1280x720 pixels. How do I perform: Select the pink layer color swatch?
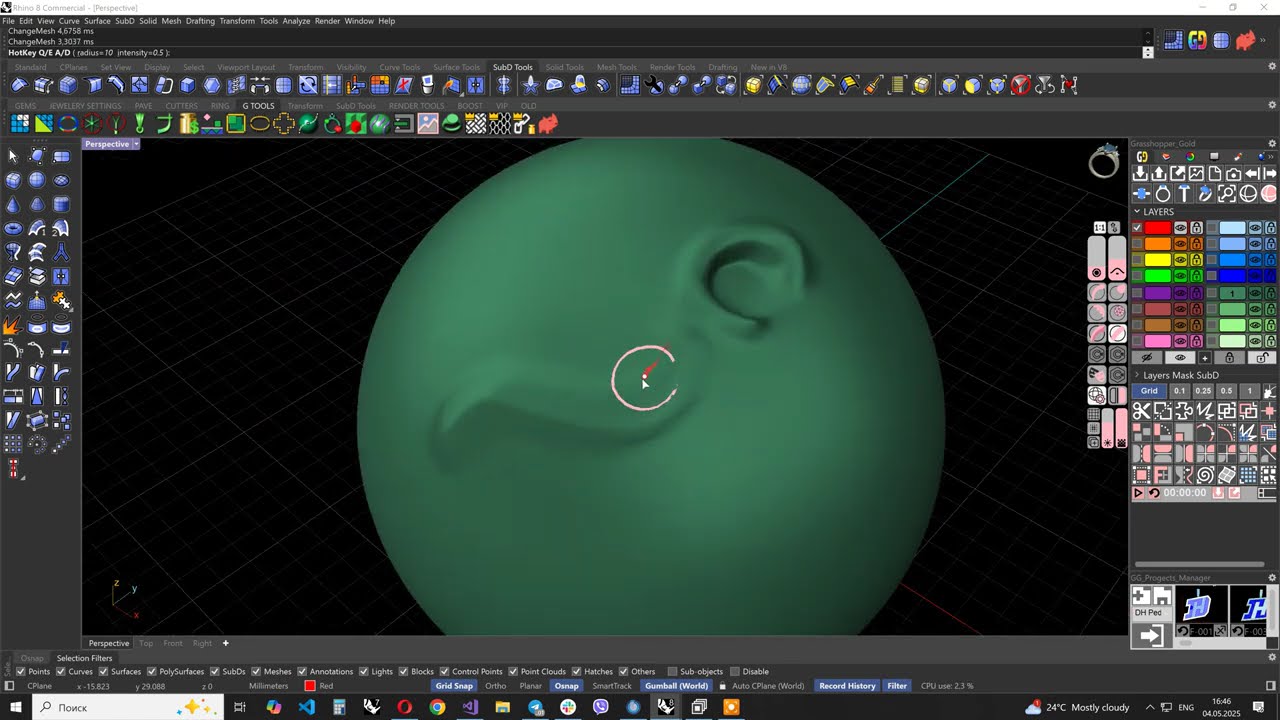1157,341
